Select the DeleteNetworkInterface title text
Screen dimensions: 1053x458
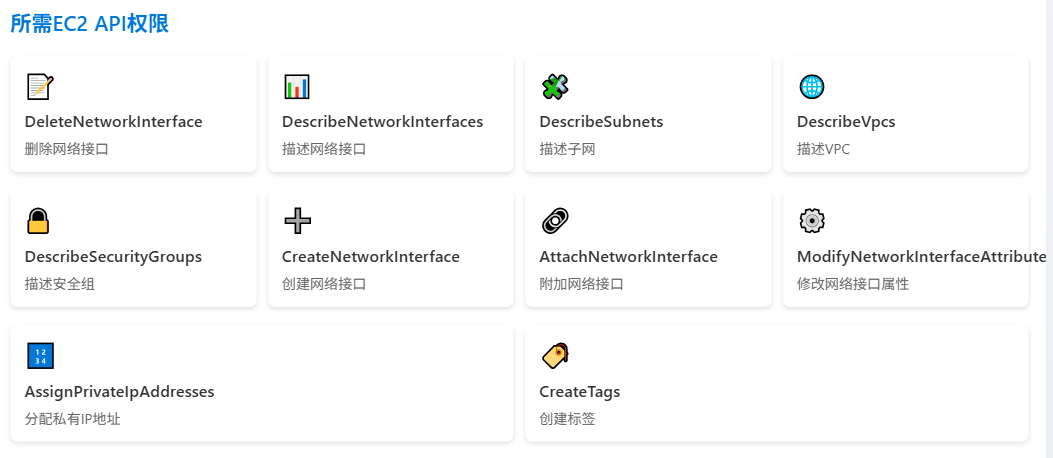coord(113,122)
